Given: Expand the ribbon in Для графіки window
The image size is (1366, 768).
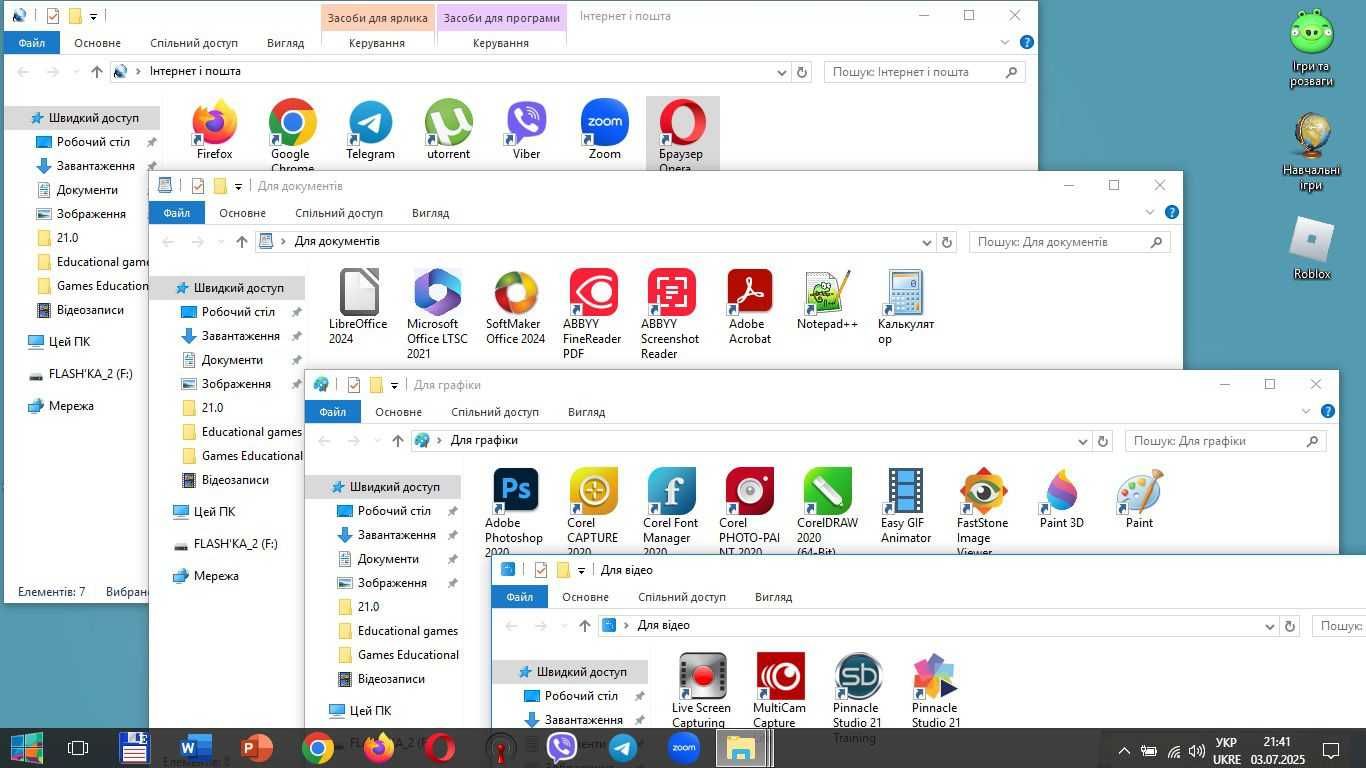Looking at the screenshot, I should click(1306, 411).
